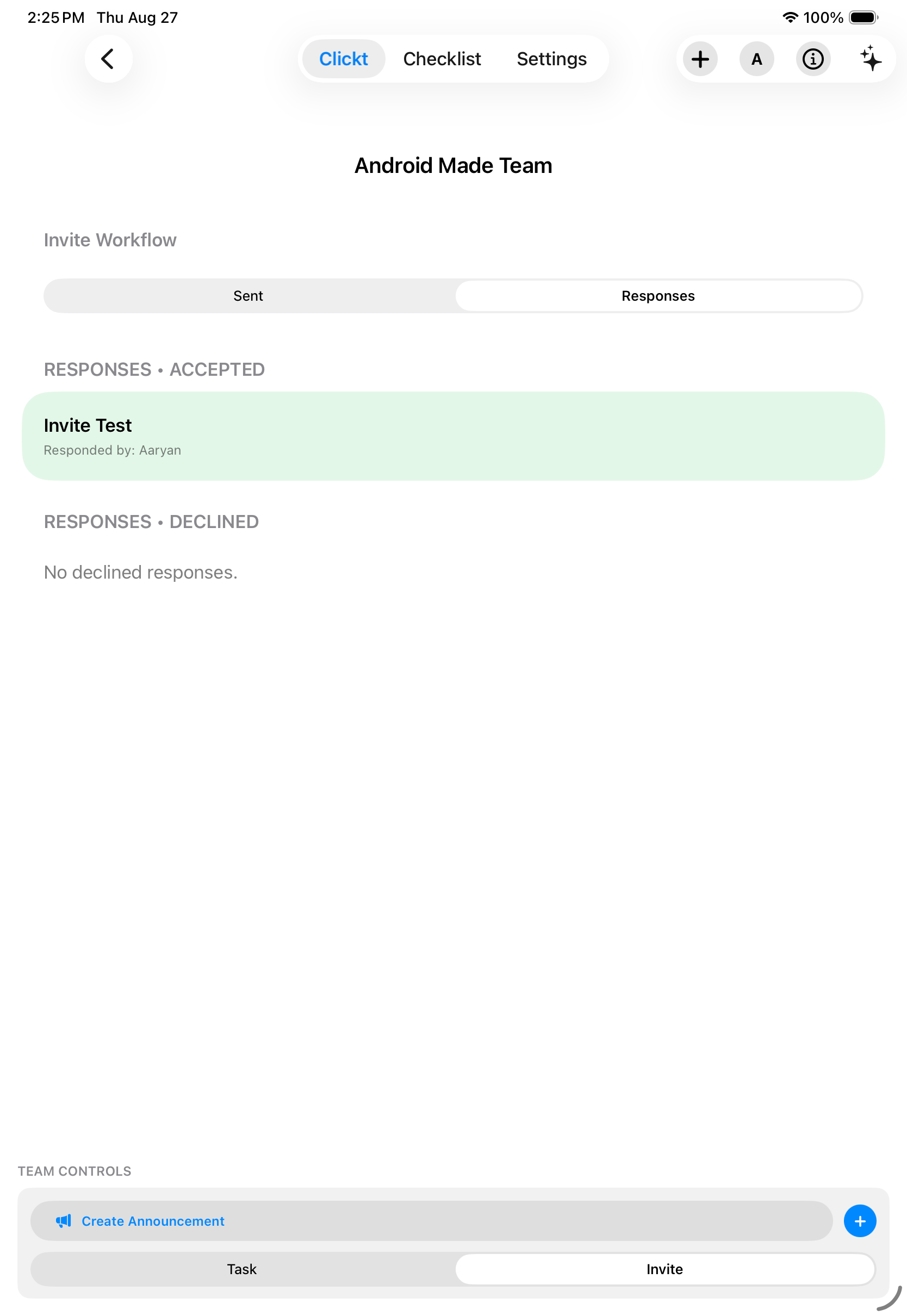The height and width of the screenshot is (1316, 907).
Task: Tap the Android Made Team title
Action: [453, 165]
